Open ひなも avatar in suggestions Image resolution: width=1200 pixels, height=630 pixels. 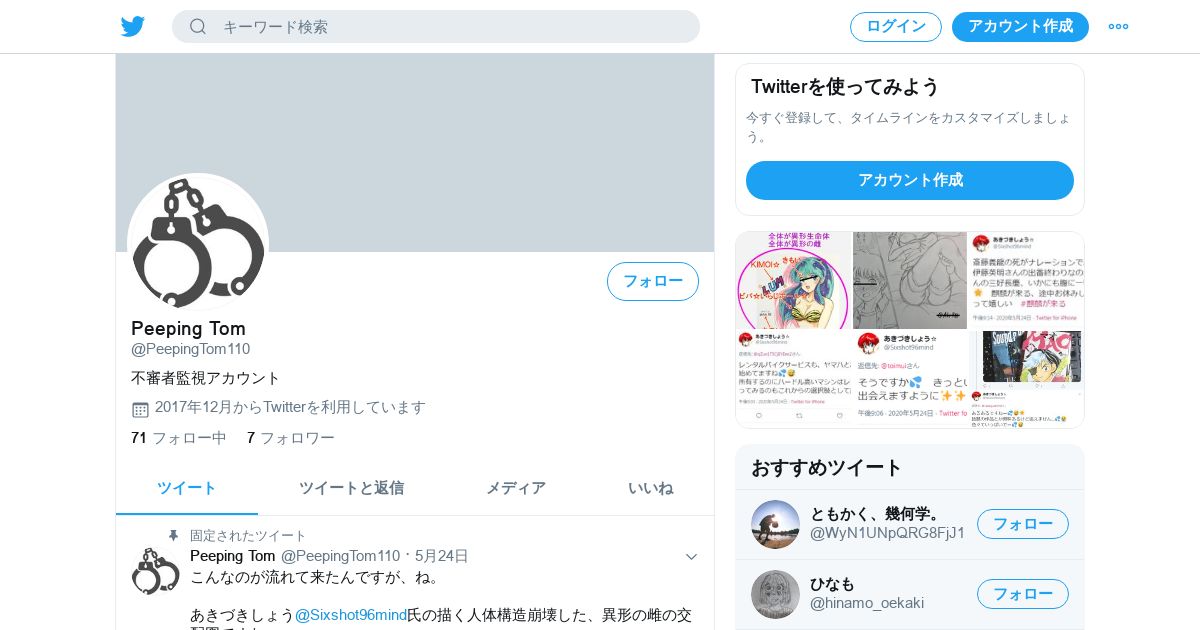(775, 594)
